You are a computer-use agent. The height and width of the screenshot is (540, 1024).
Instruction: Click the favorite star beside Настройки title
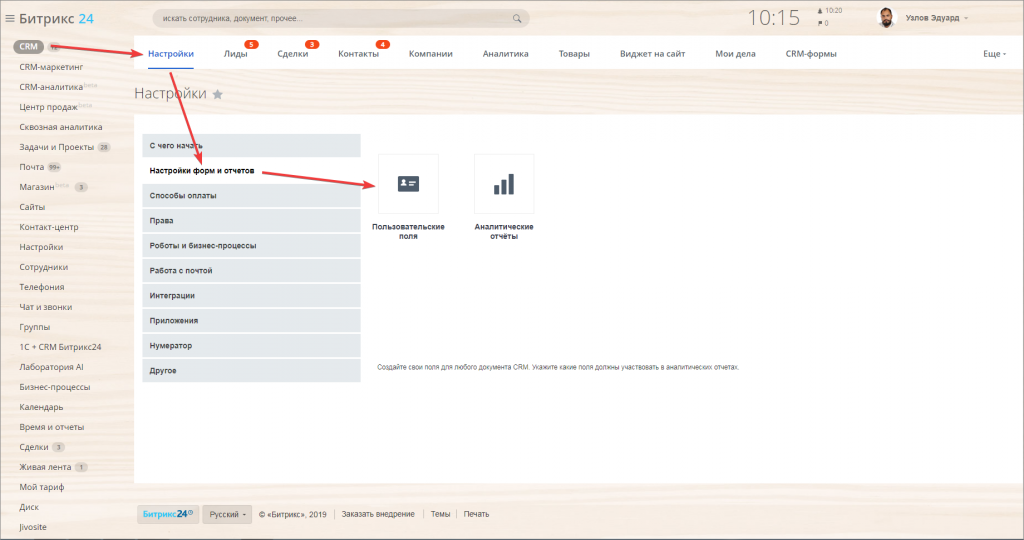pyautogui.click(x=218, y=94)
